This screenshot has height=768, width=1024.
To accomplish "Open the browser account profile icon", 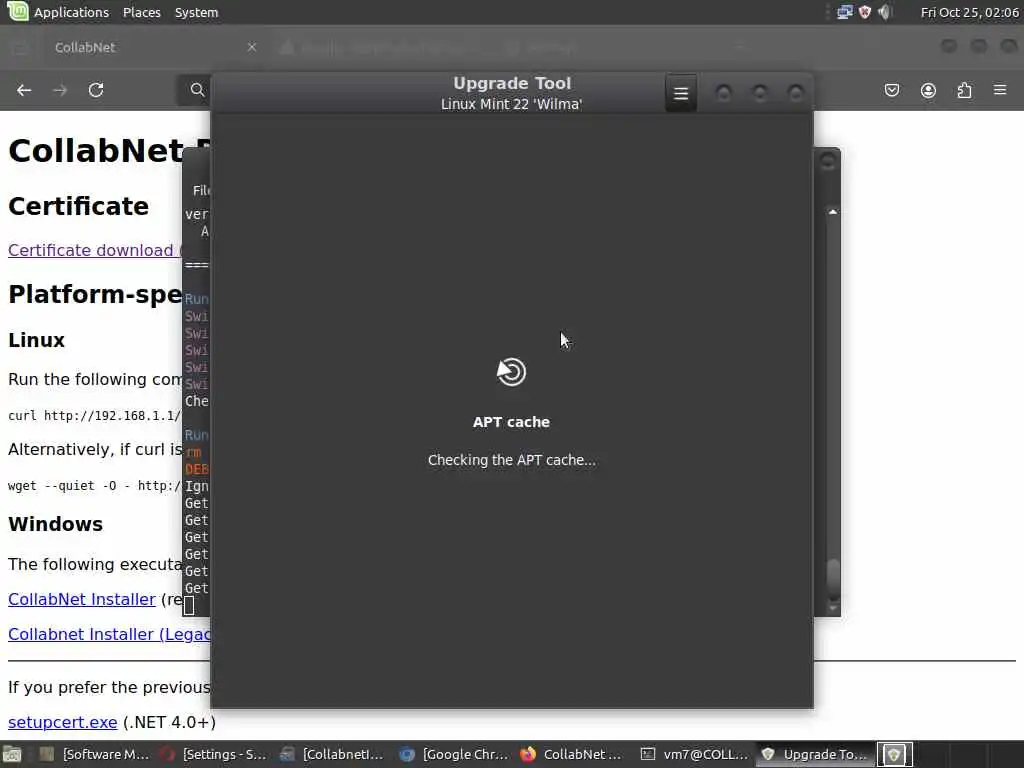I will click(x=928, y=90).
